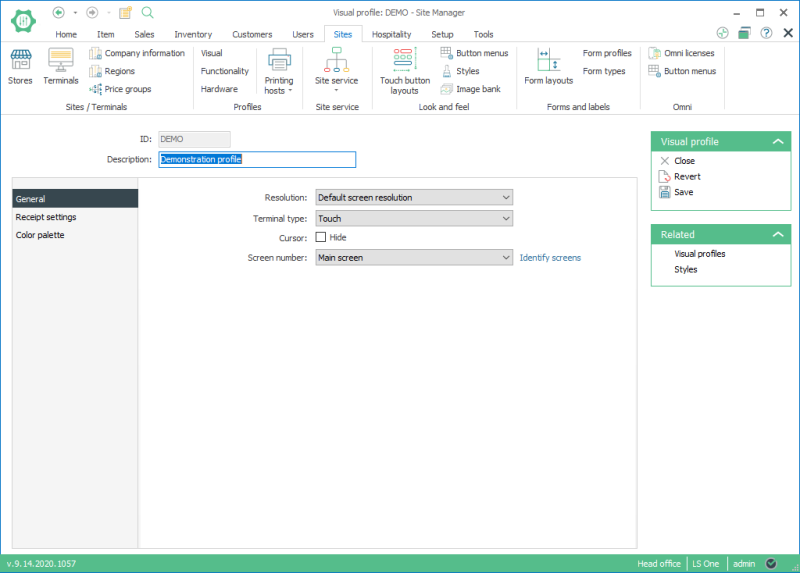The image size is (800, 573).
Task: Switch to the Hospitality ribbon tab
Action: (x=391, y=34)
